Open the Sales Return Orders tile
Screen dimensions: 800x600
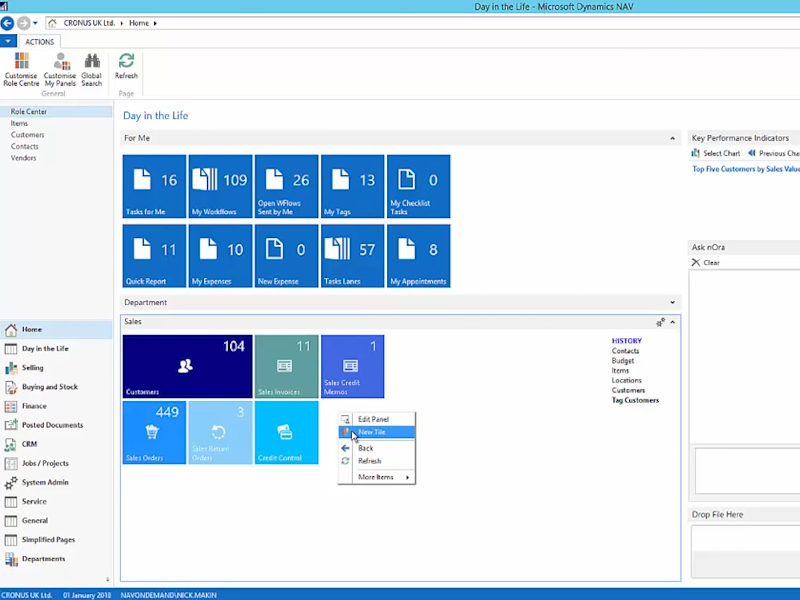pos(220,433)
